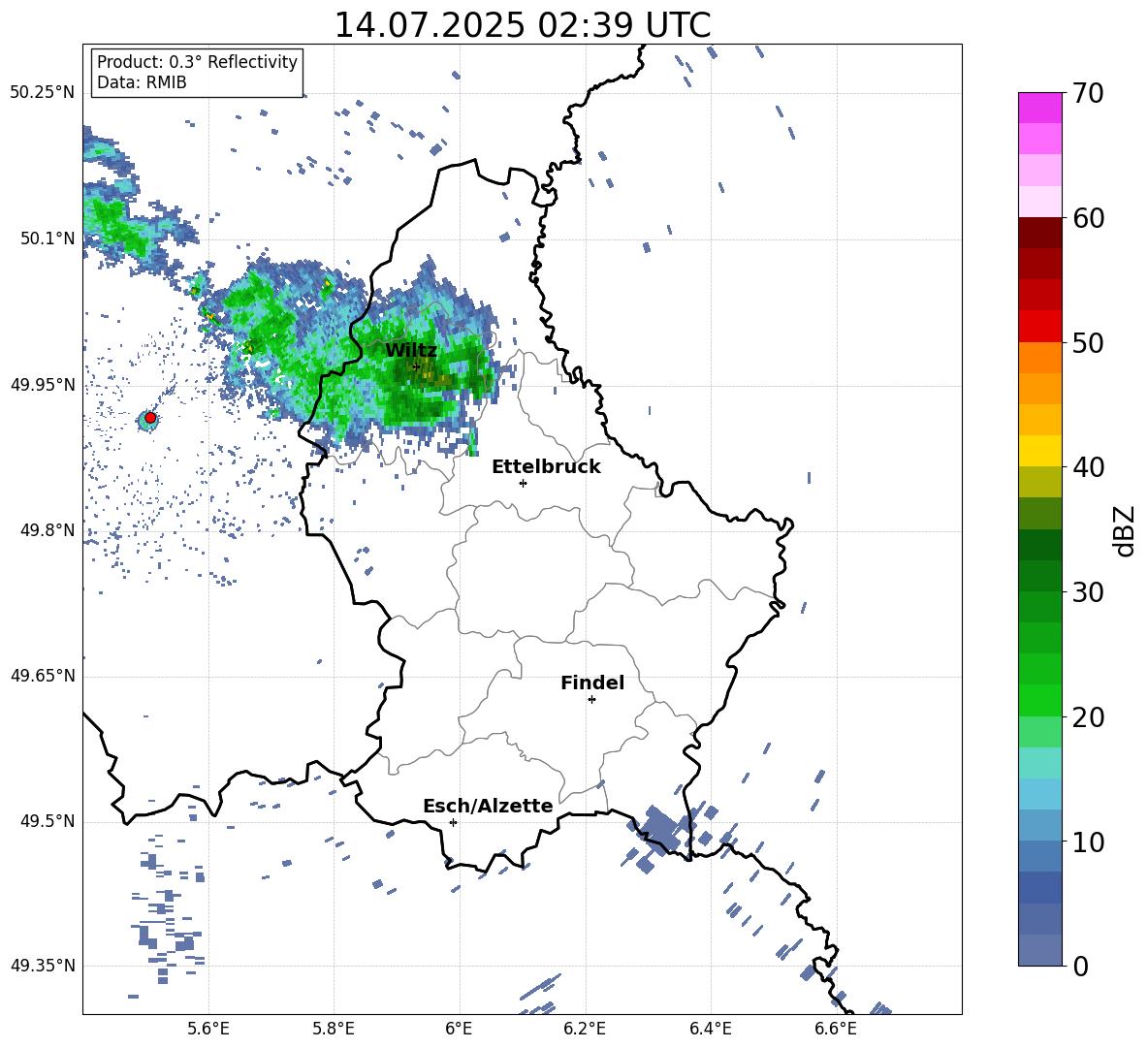Click the magenta 70 dBZ colorbar segment
Screen dimensions: 1148x1048
coord(1039,108)
